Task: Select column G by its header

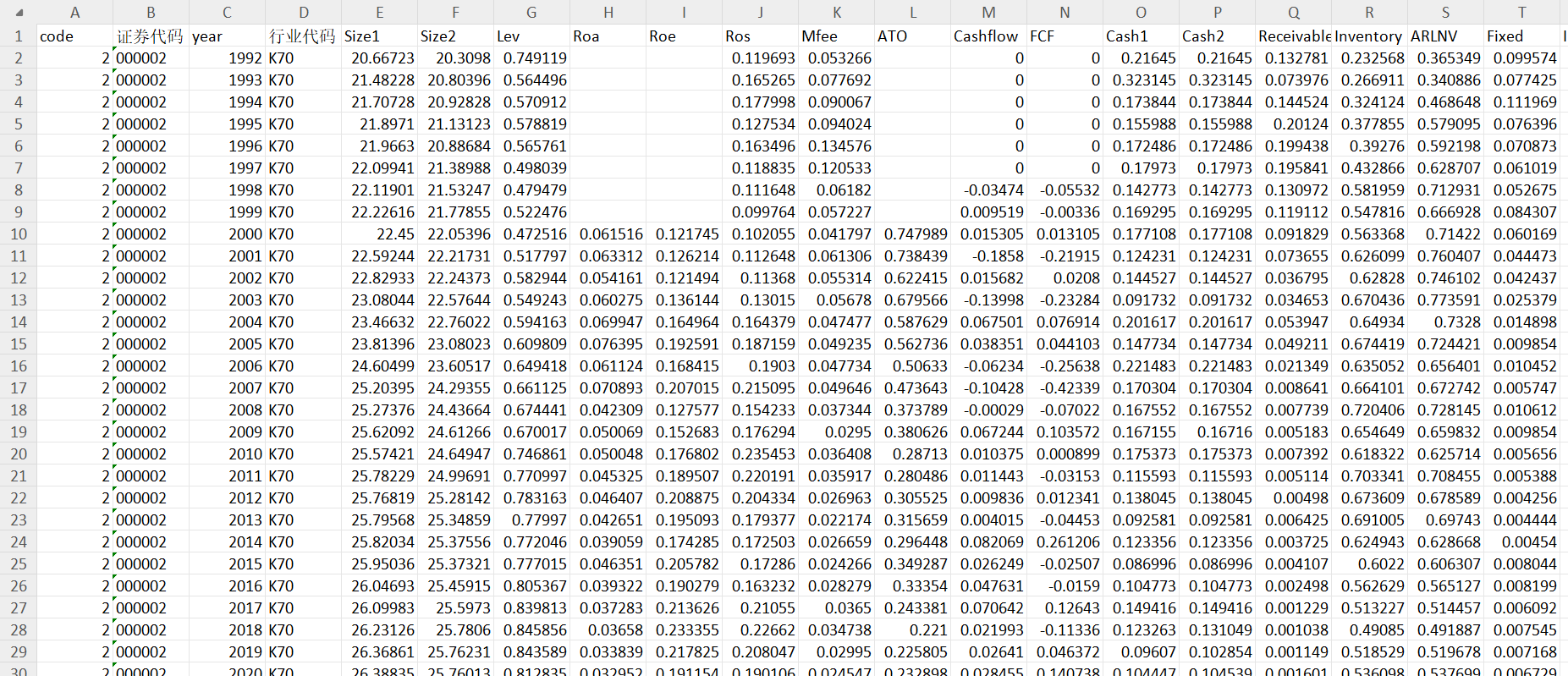Action: pyautogui.click(x=532, y=13)
